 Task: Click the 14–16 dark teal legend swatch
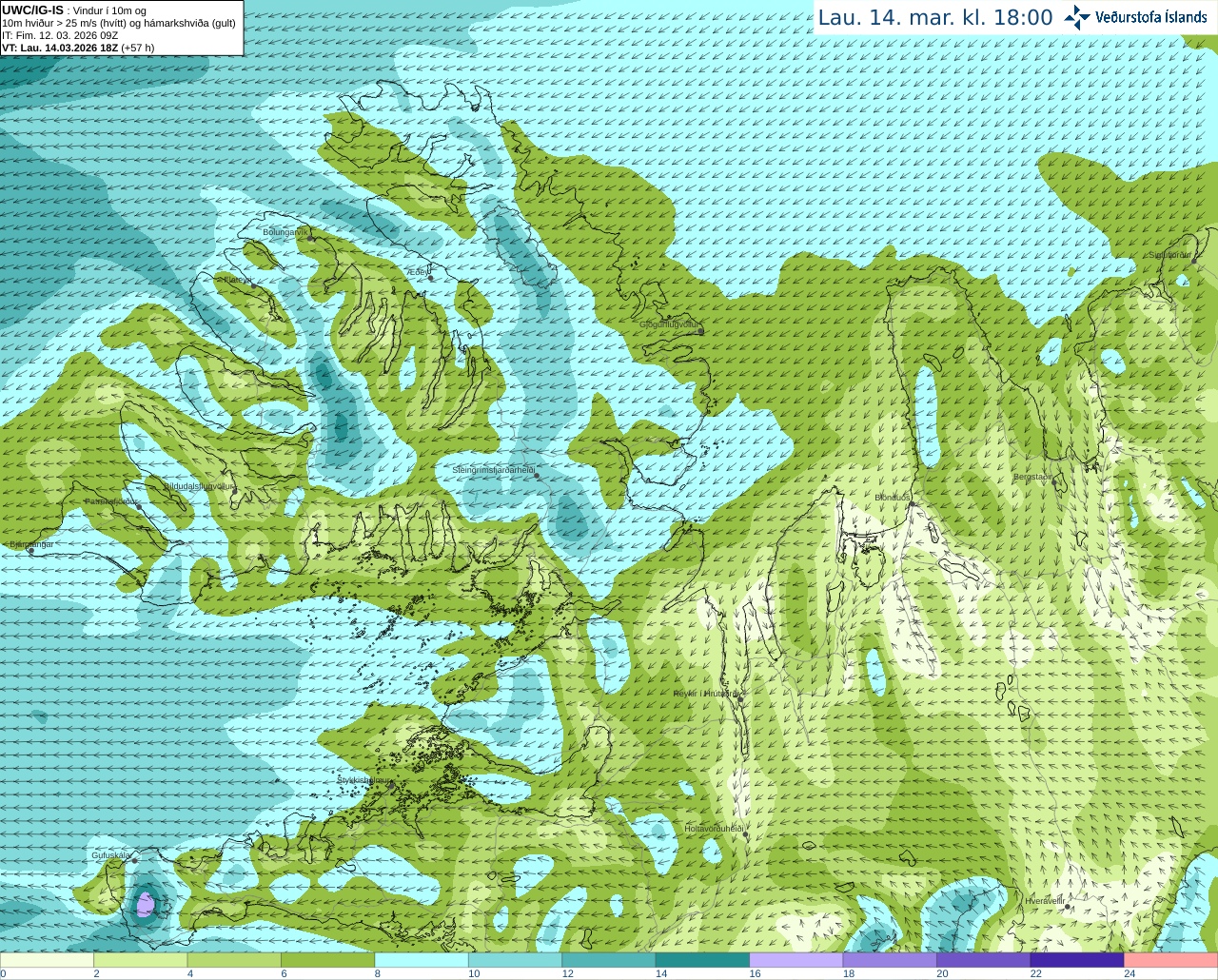coord(702,960)
